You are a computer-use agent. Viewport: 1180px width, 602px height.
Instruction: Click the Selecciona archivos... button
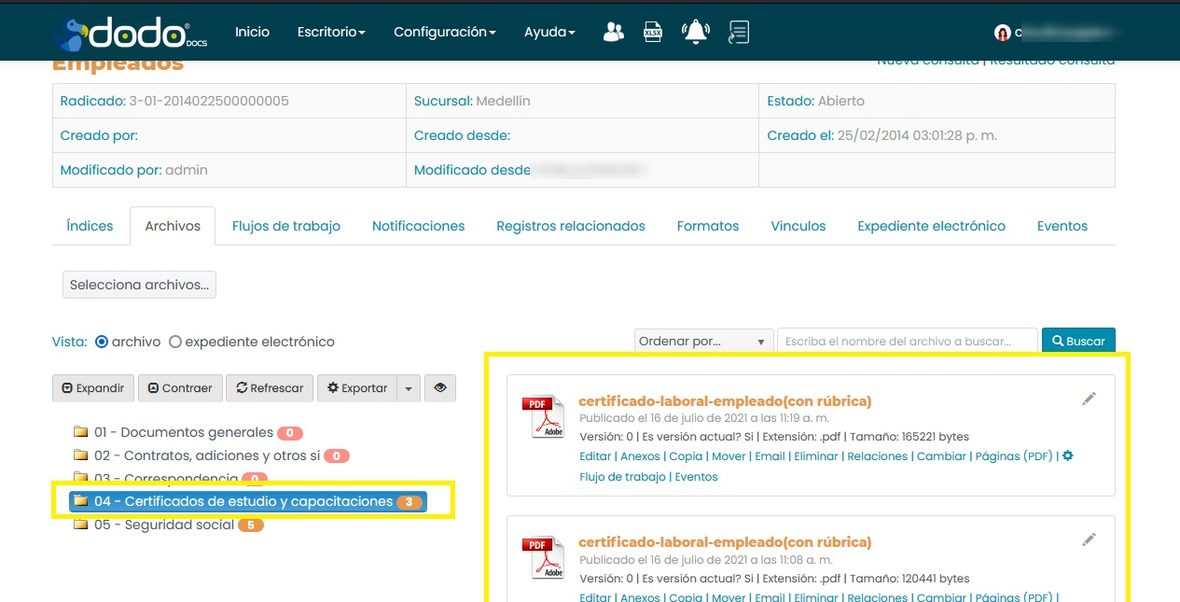pyautogui.click(x=139, y=285)
